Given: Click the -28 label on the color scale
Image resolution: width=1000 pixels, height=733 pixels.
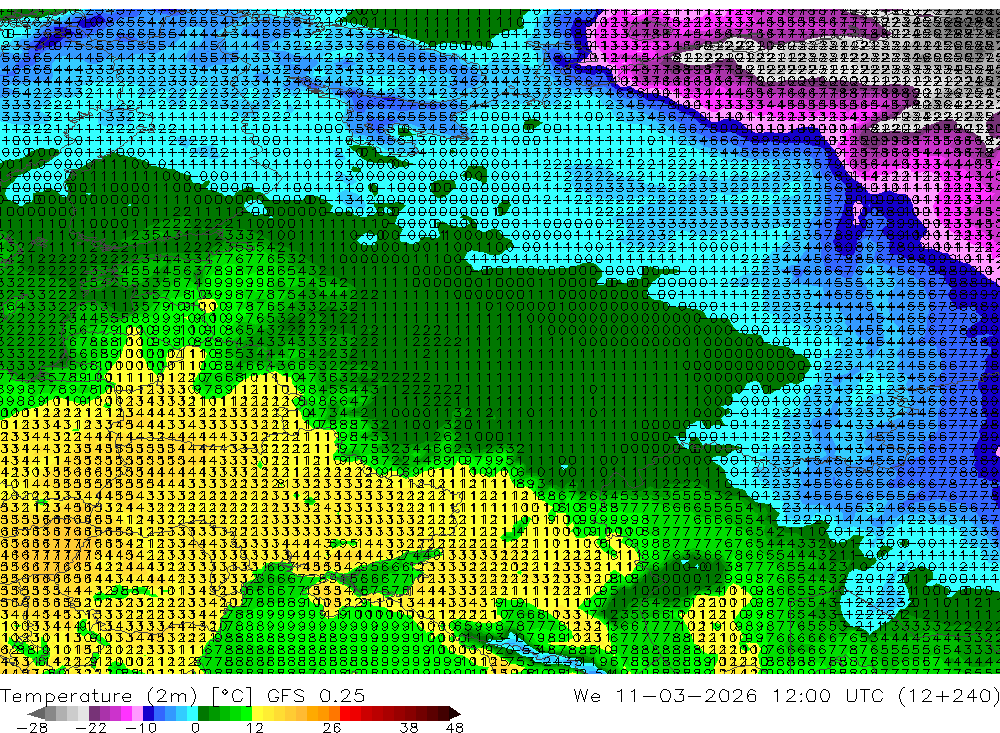Looking at the screenshot, I should 32,728.
